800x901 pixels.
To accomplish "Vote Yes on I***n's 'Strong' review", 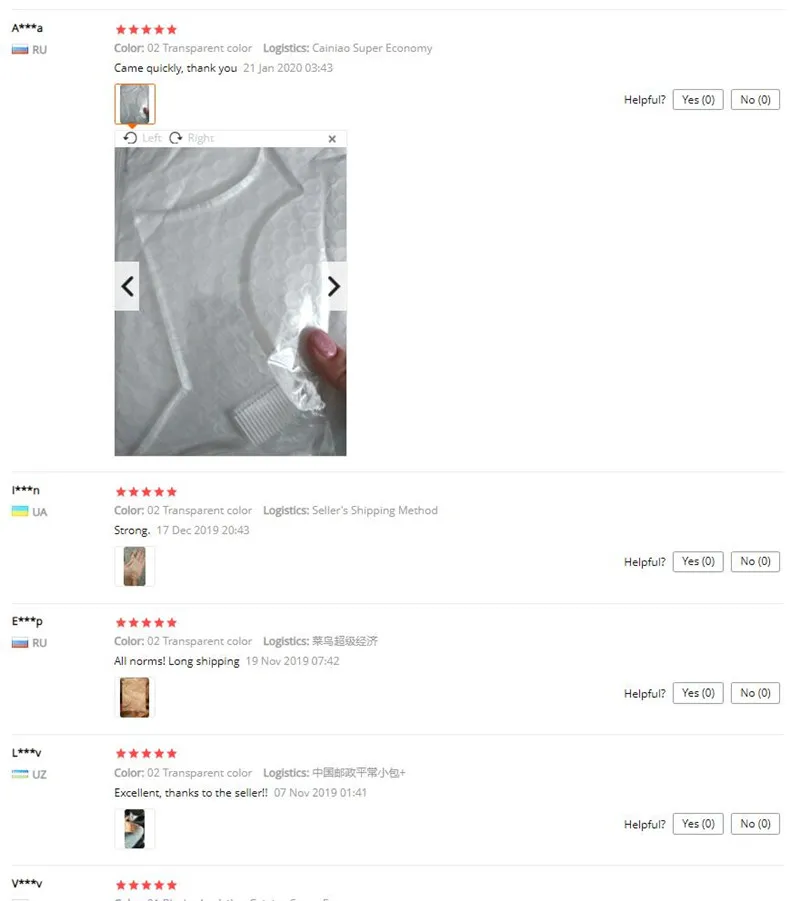I will coord(698,561).
